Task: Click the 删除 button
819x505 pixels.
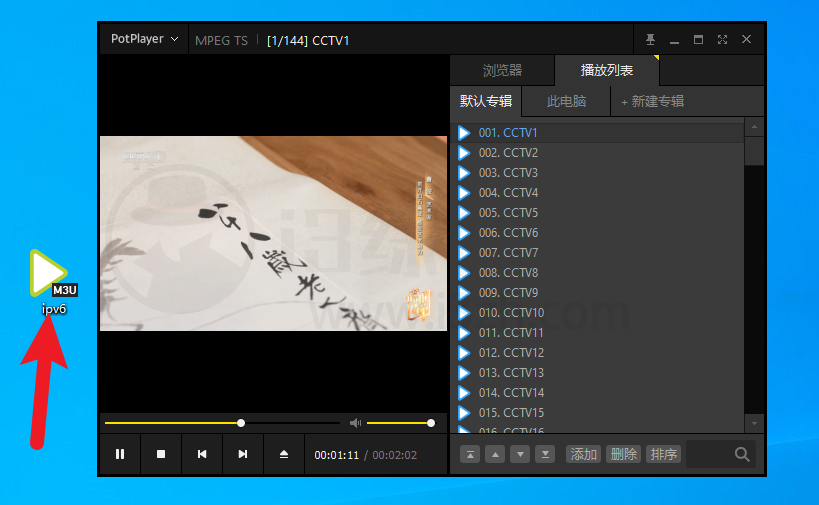Action: 624,454
